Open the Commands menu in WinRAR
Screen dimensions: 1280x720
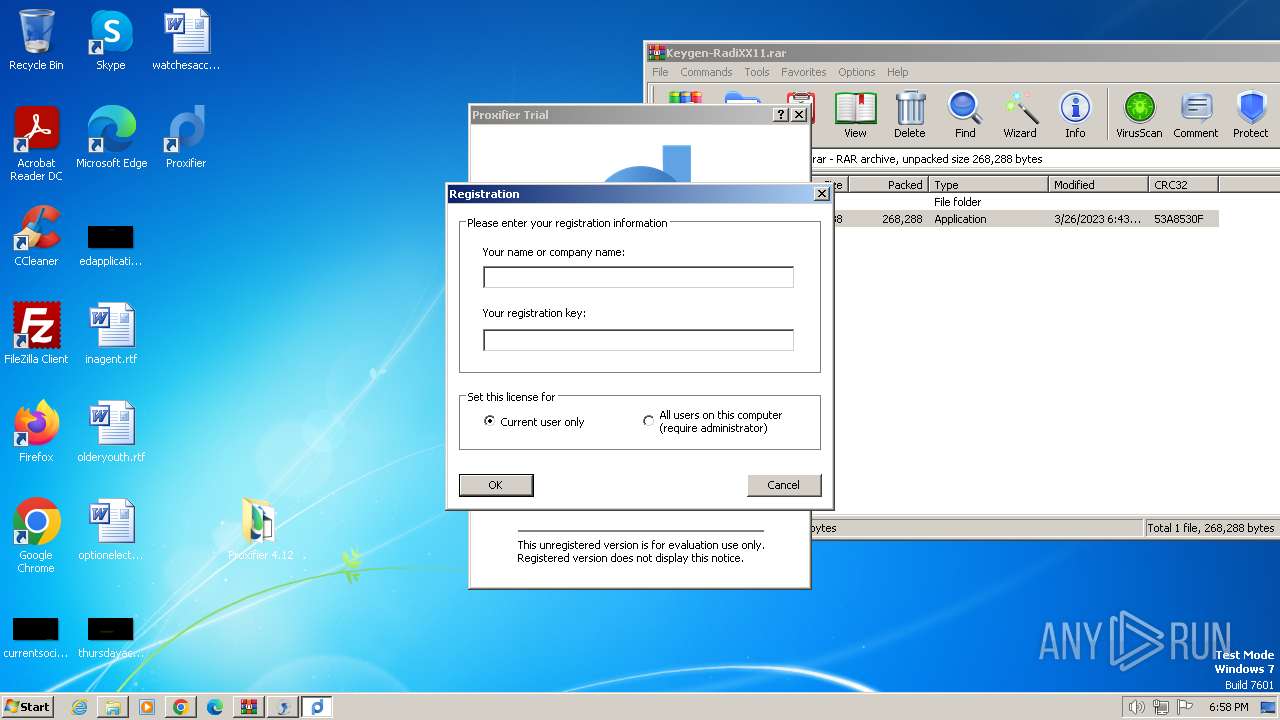pos(706,72)
